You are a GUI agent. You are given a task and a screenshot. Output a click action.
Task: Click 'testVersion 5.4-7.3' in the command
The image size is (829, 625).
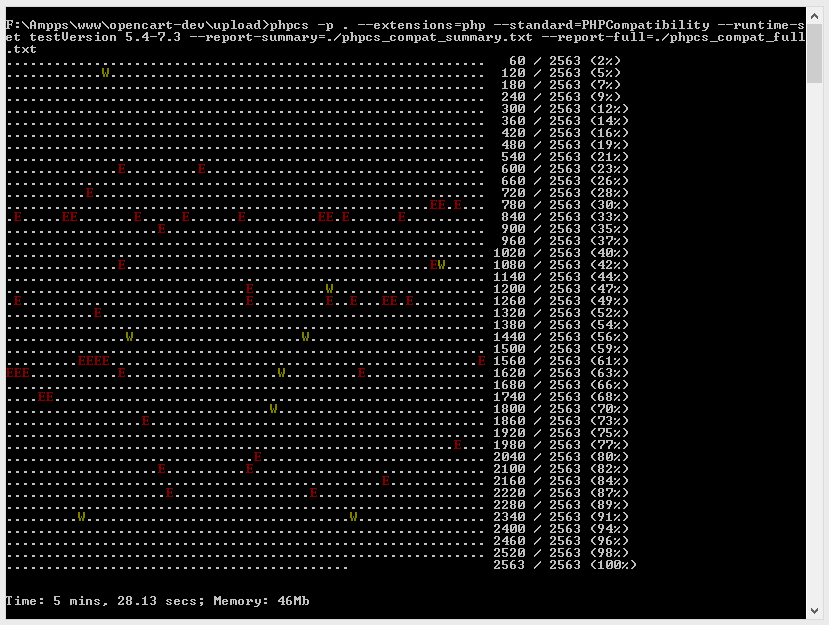point(105,37)
